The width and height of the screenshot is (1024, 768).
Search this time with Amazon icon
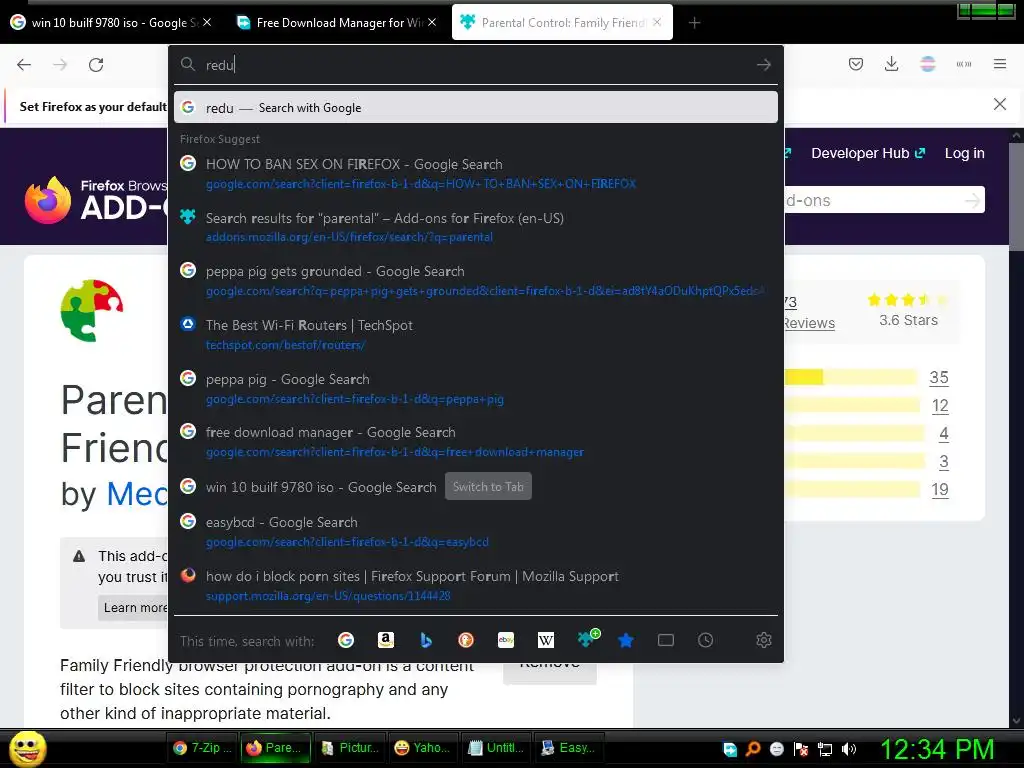[386, 640]
